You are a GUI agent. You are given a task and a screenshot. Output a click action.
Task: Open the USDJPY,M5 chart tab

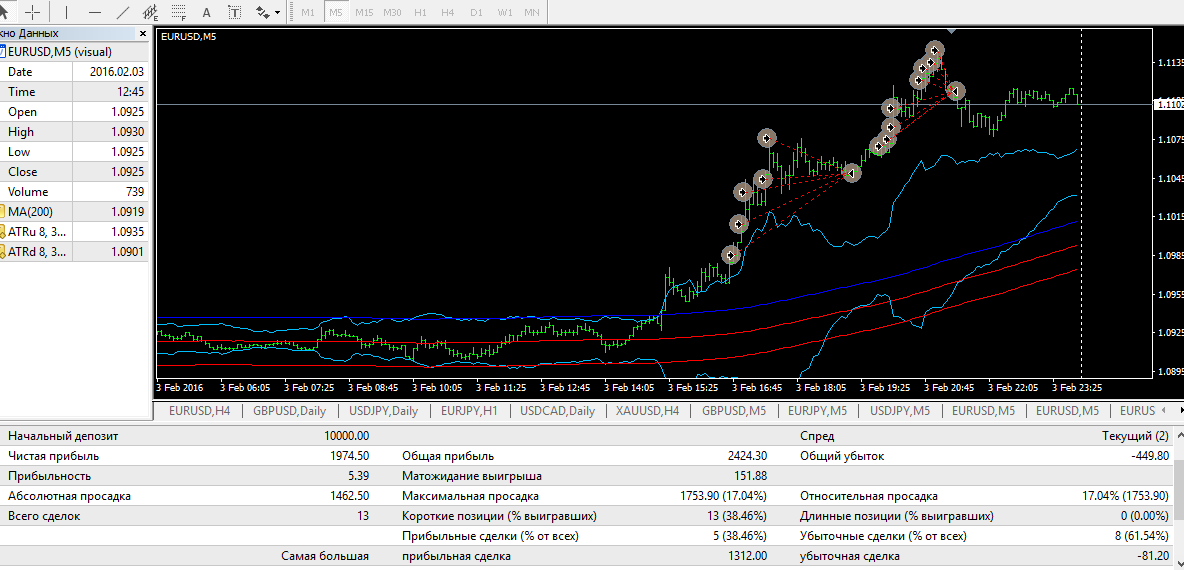(902, 411)
